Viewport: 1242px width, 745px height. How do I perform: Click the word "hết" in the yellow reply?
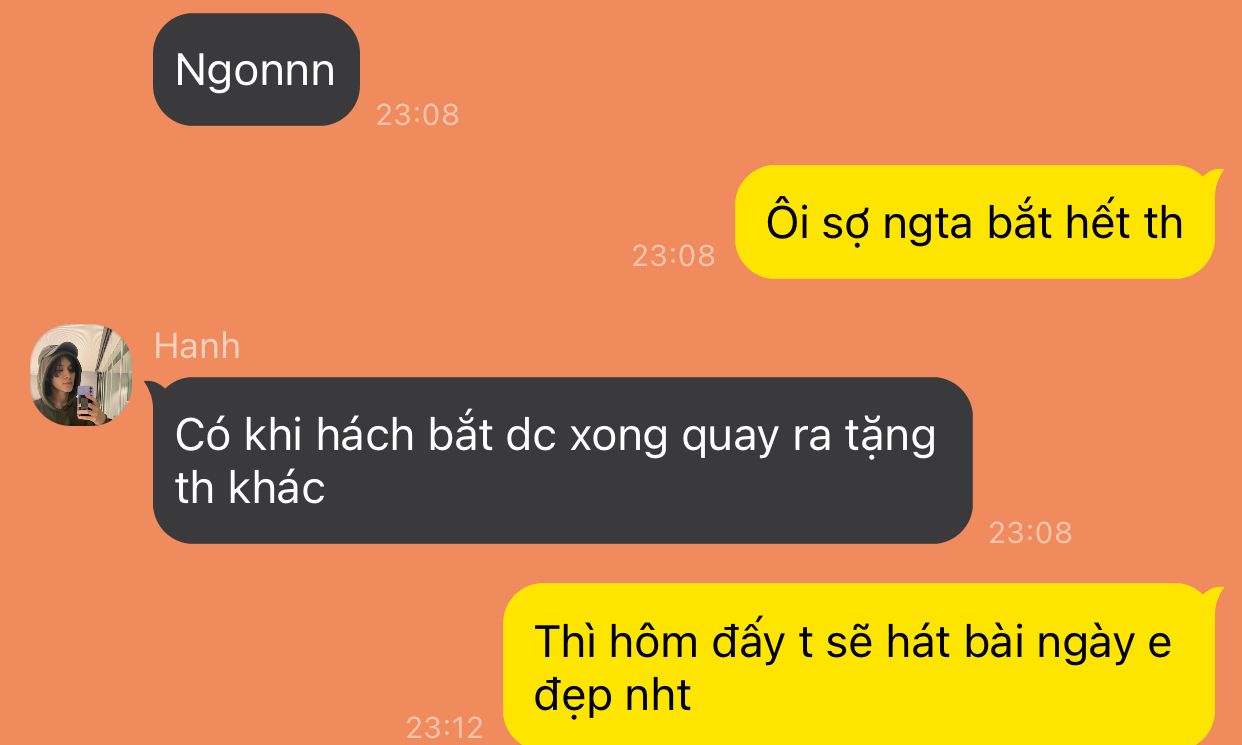point(1084,223)
